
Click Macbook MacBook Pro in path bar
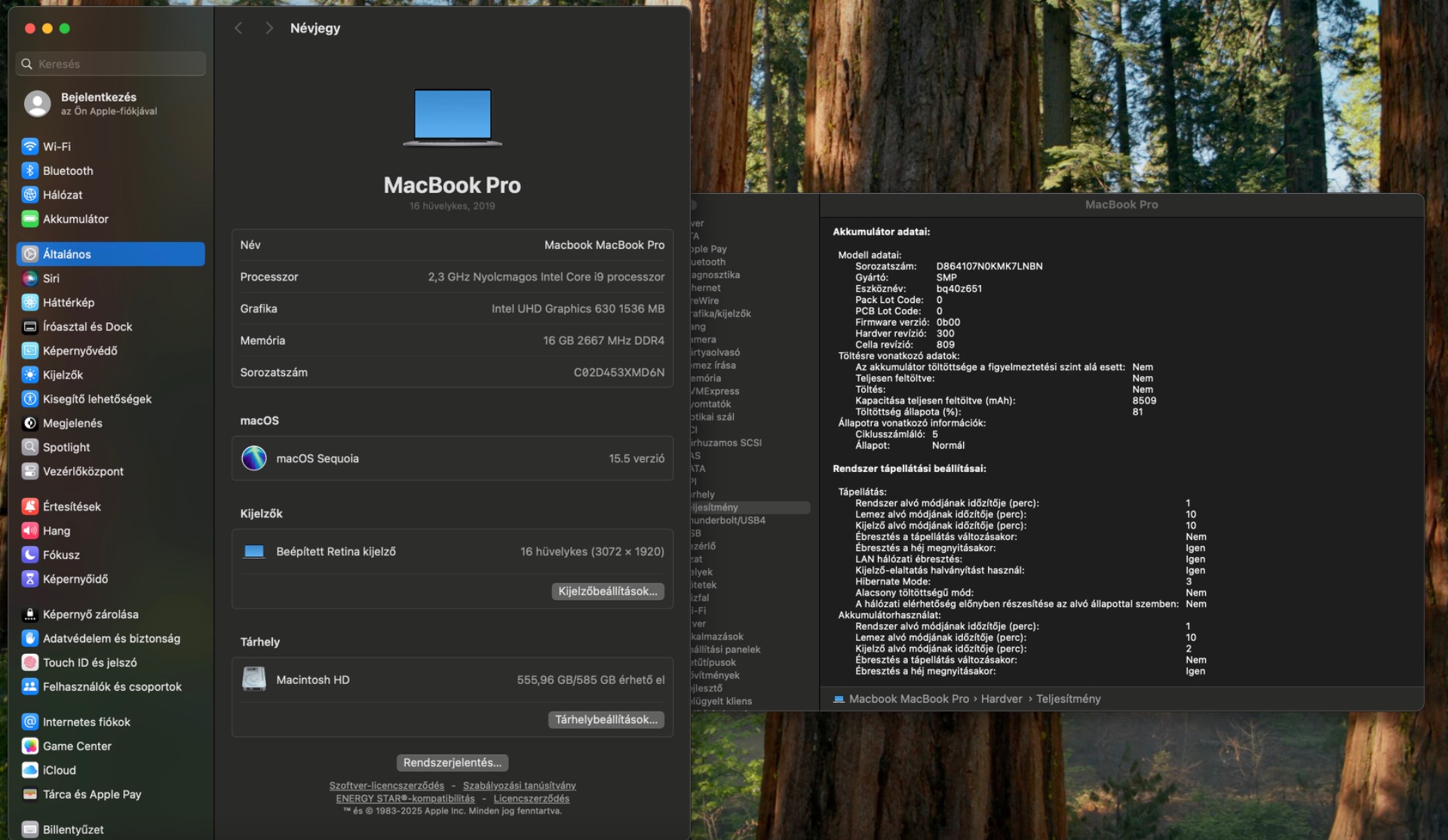pos(909,699)
